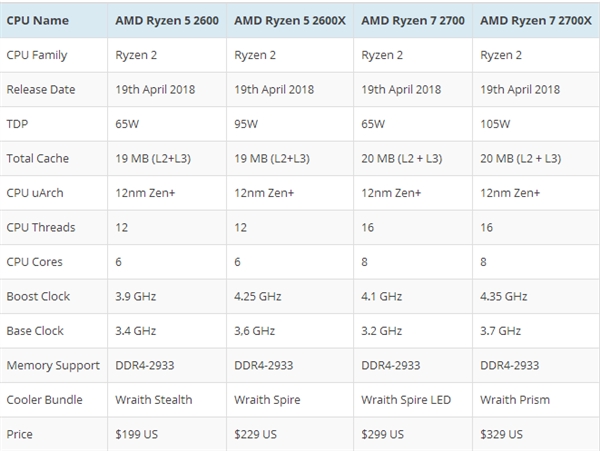Click the 'Memory Support' row label
Image resolution: width=600 pixels, height=451 pixels.
pyautogui.click(x=53, y=366)
